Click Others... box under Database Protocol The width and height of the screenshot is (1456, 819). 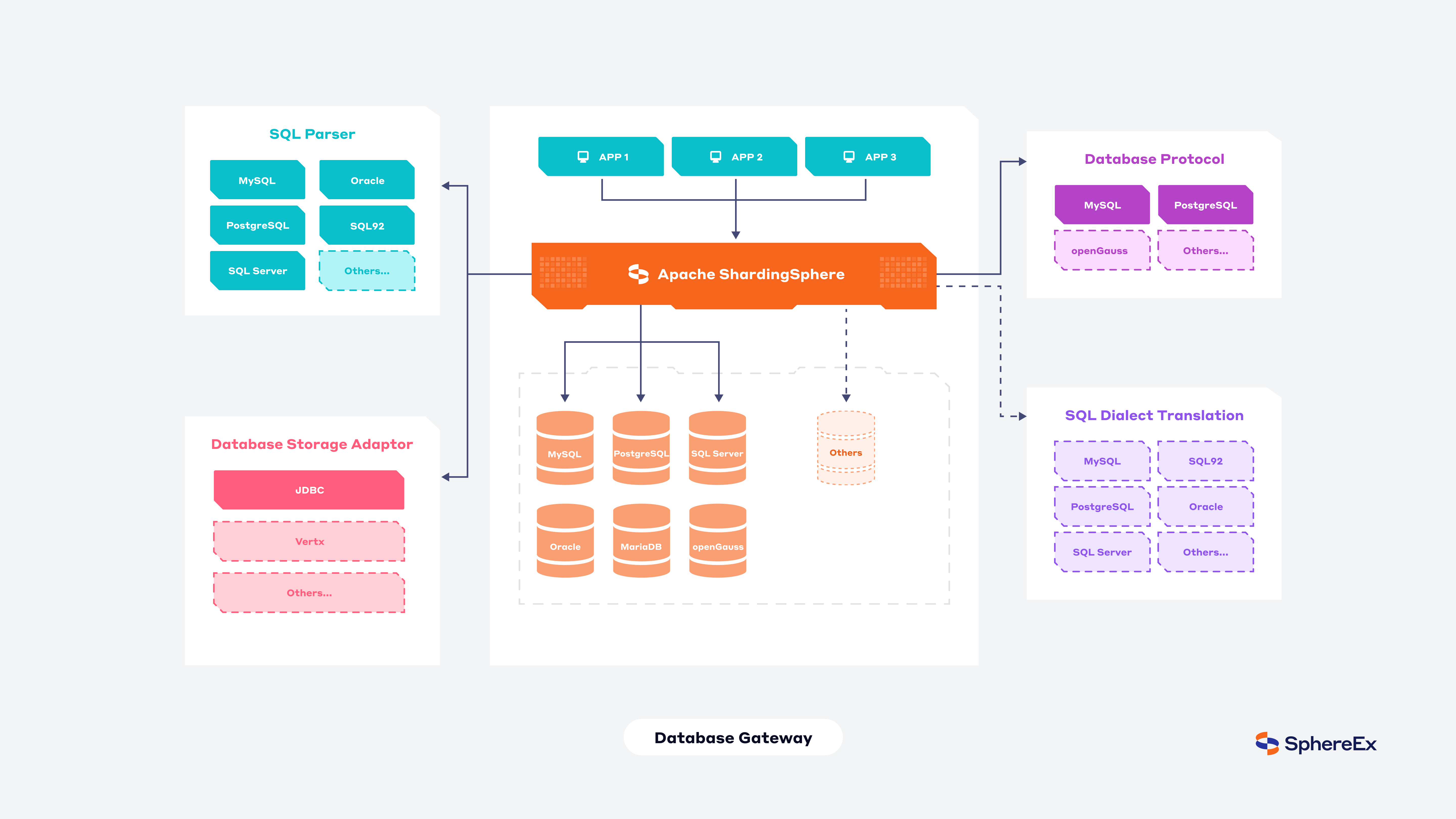tap(1205, 251)
